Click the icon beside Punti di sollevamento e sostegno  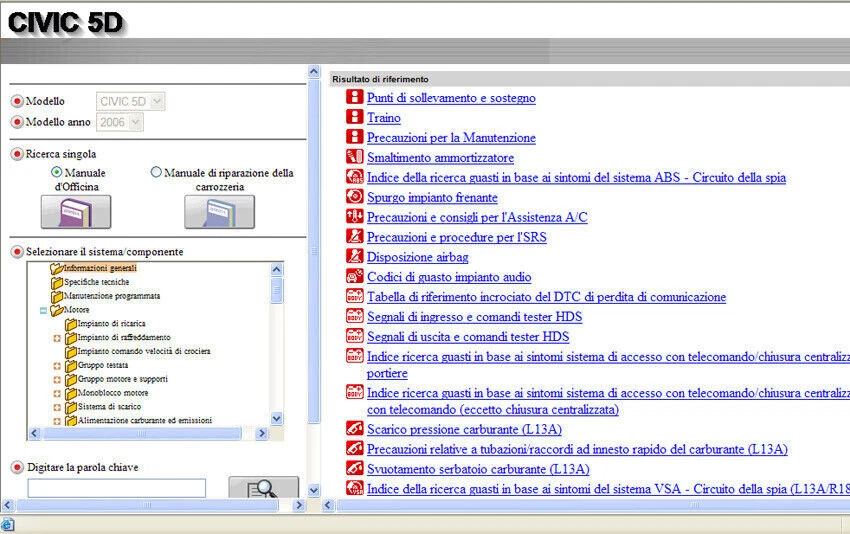pyautogui.click(x=355, y=97)
